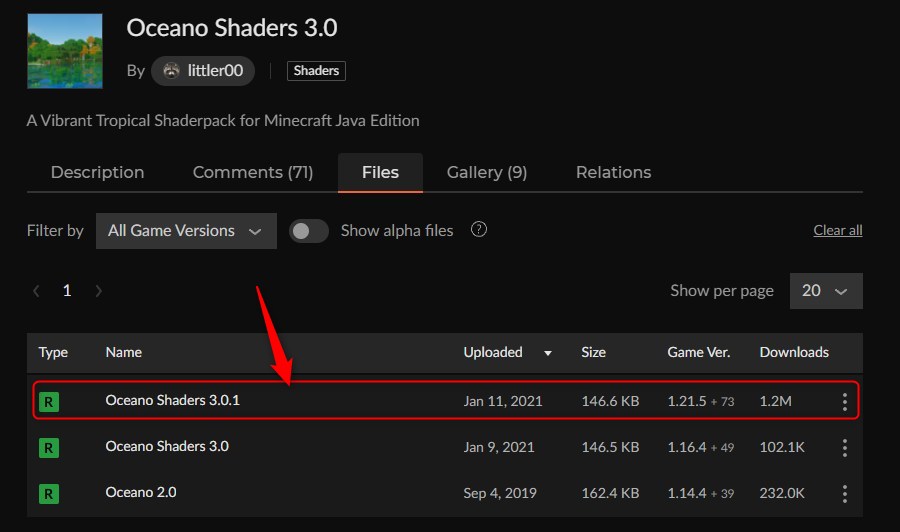900x532 pixels.
Task: Expand the All Game Versions filter
Action: (186, 231)
